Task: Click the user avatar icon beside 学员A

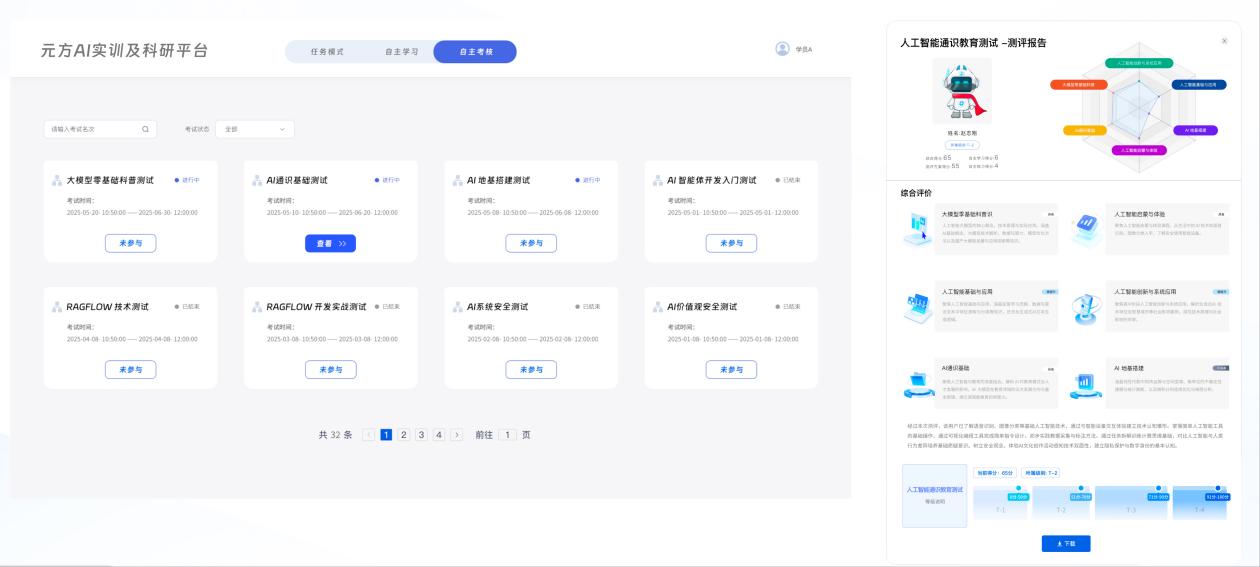Action: pyautogui.click(x=782, y=49)
